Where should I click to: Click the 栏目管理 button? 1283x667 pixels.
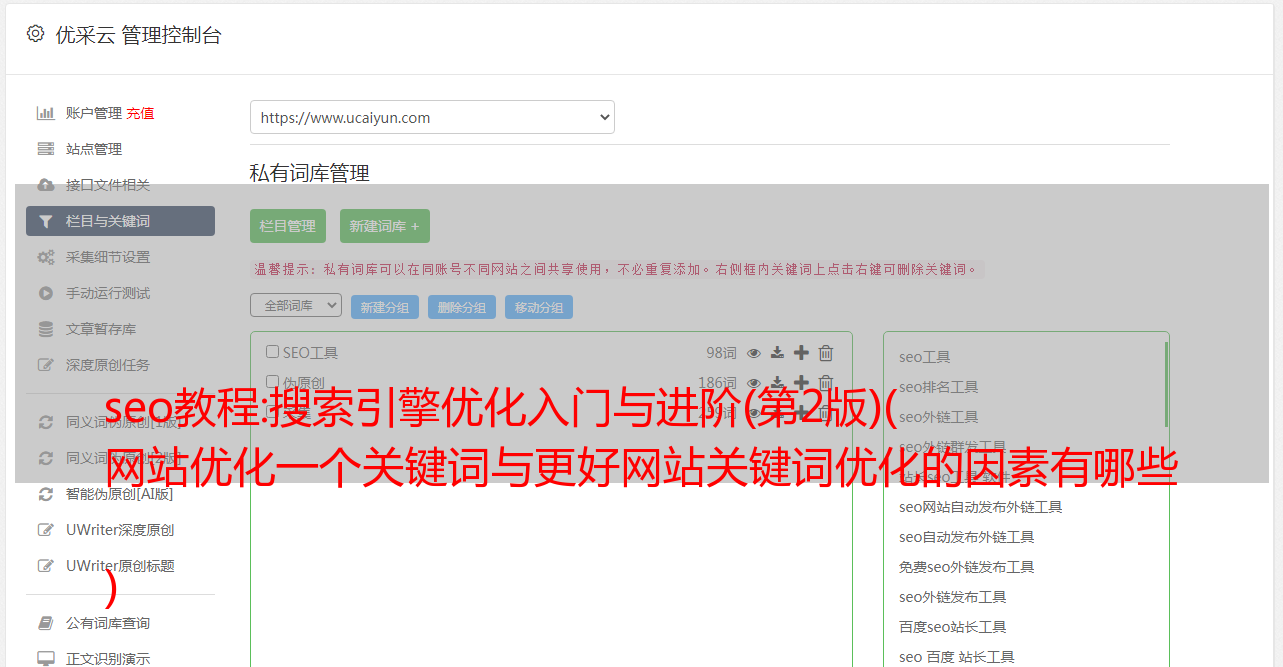pos(288,226)
